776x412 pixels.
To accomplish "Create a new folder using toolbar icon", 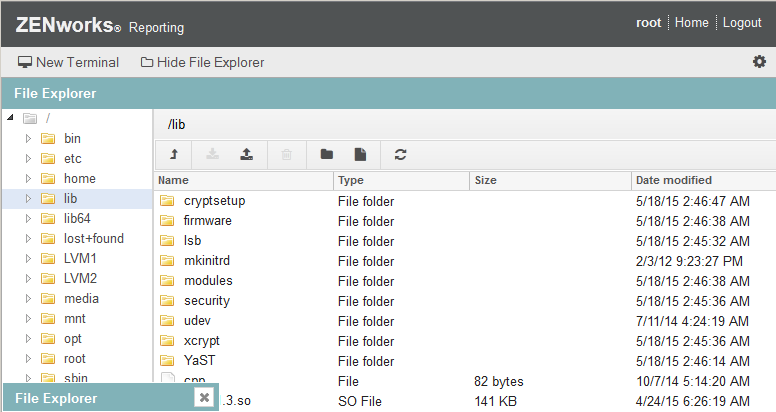I will pyautogui.click(x=326, y=154).
